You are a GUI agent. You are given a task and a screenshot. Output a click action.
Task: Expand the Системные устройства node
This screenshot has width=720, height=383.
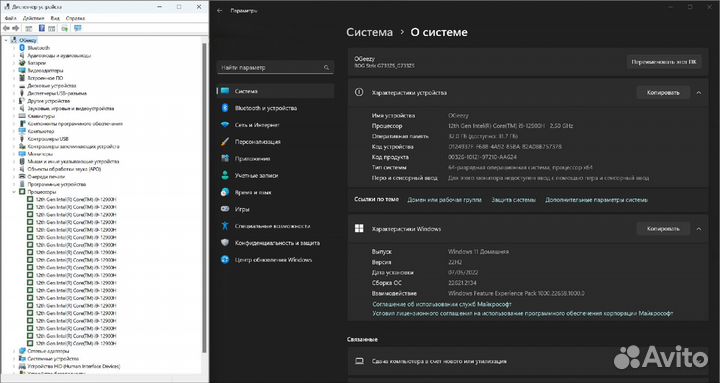14,359
